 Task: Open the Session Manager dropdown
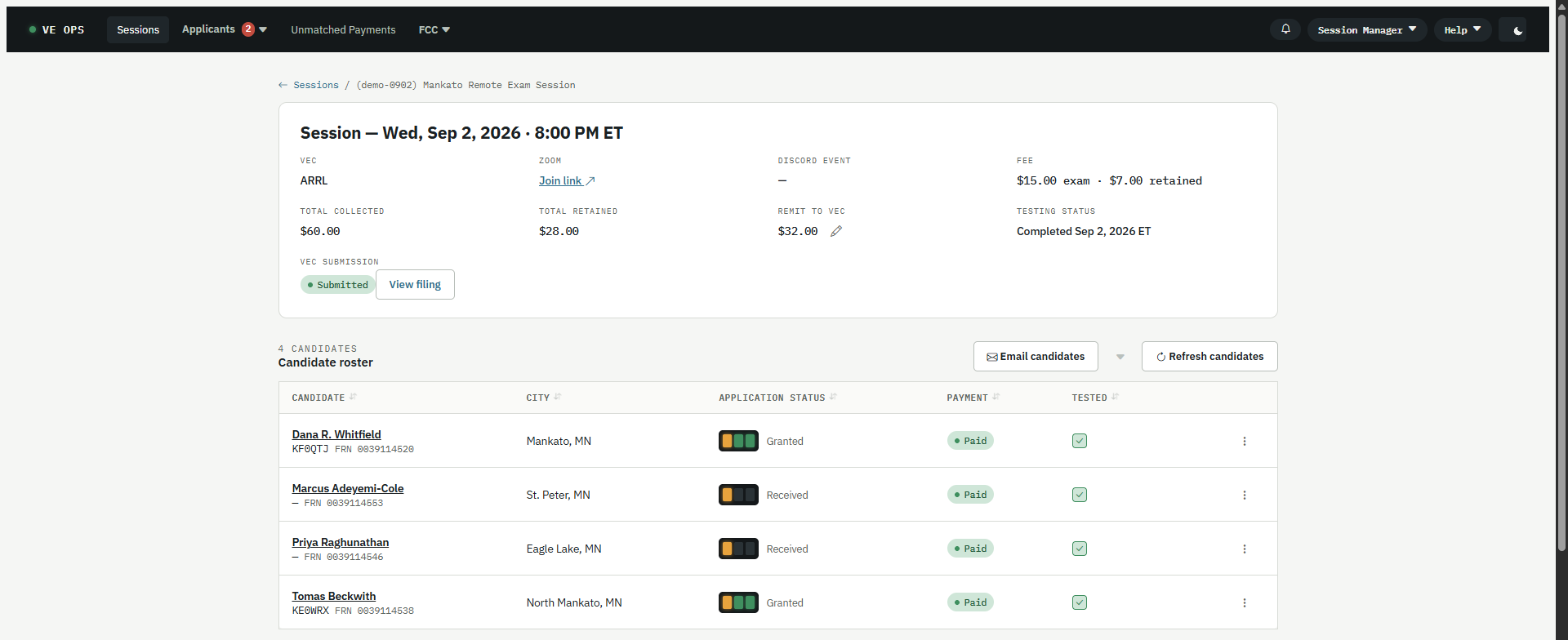pos(1367,30)
